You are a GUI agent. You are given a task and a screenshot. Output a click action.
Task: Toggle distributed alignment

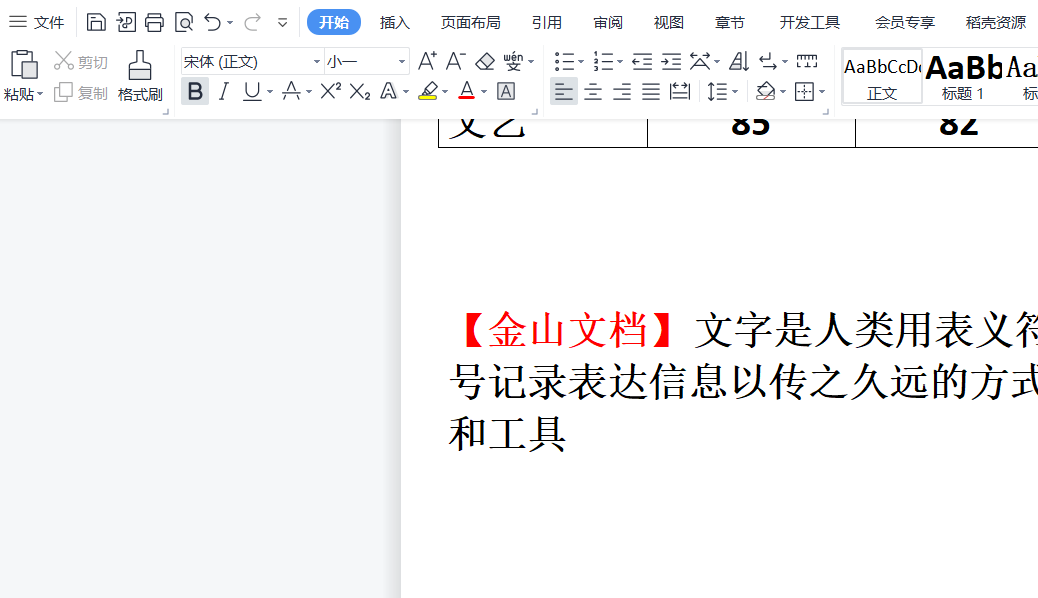680,91
